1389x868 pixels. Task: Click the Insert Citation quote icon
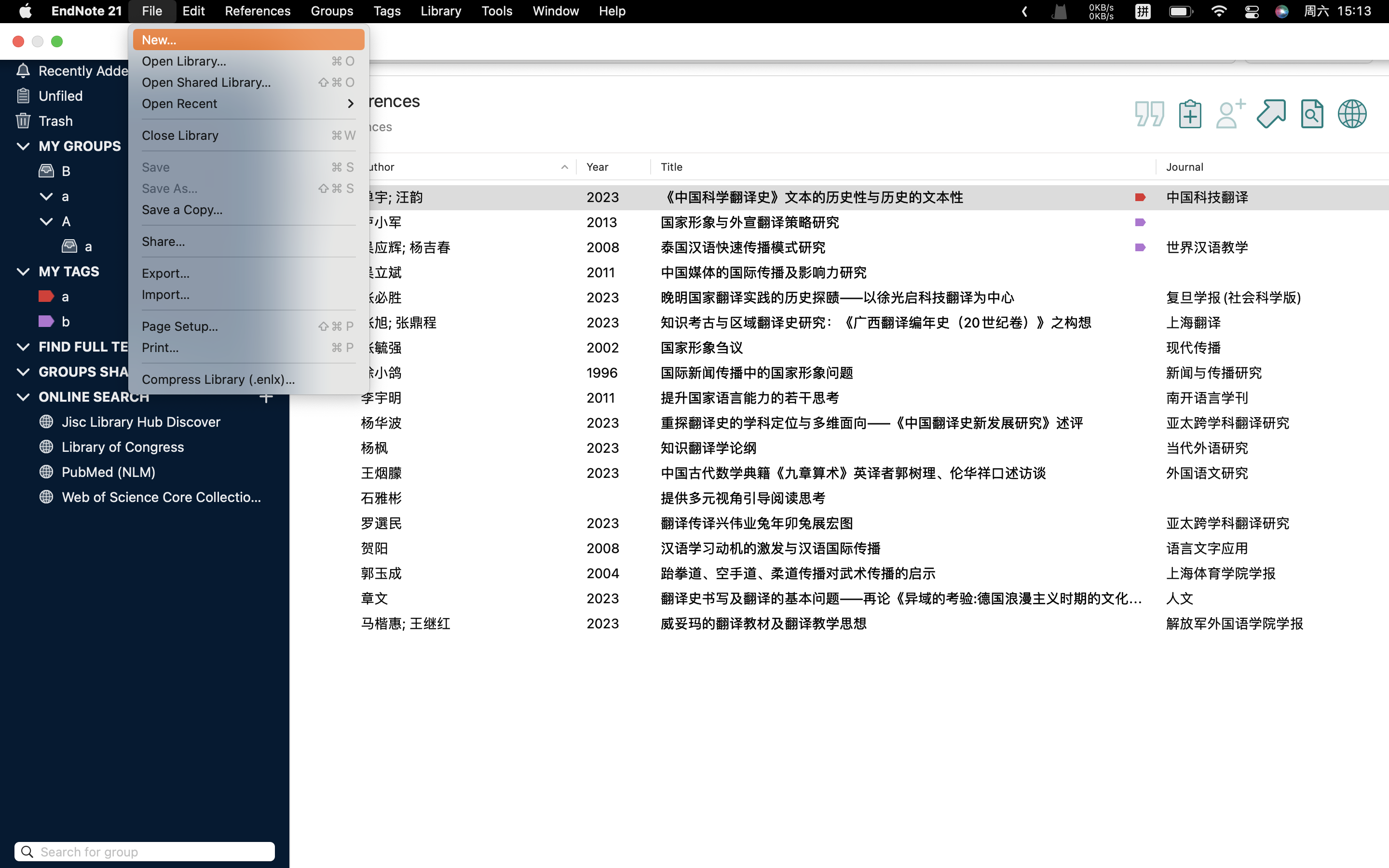[1149, 114]
